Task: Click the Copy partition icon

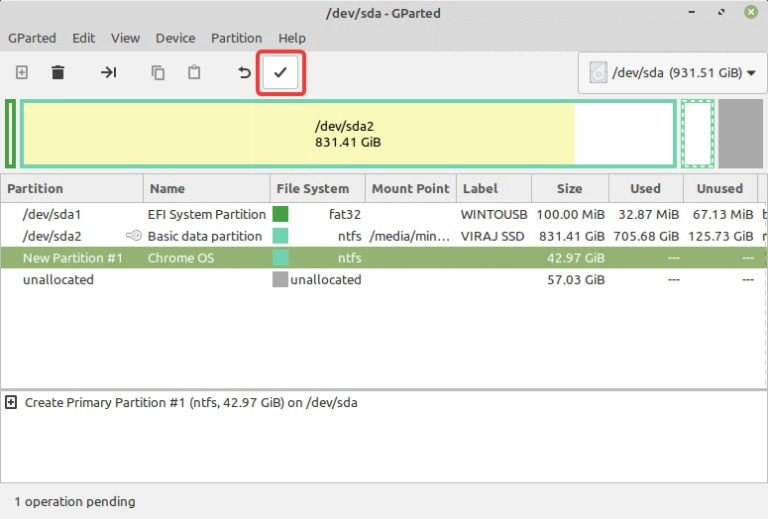Action: pyautogui.click(x=158, y=73)
